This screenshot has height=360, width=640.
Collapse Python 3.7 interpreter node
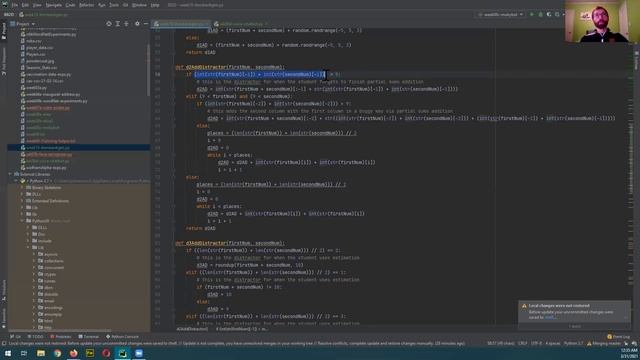coord(16,181)
